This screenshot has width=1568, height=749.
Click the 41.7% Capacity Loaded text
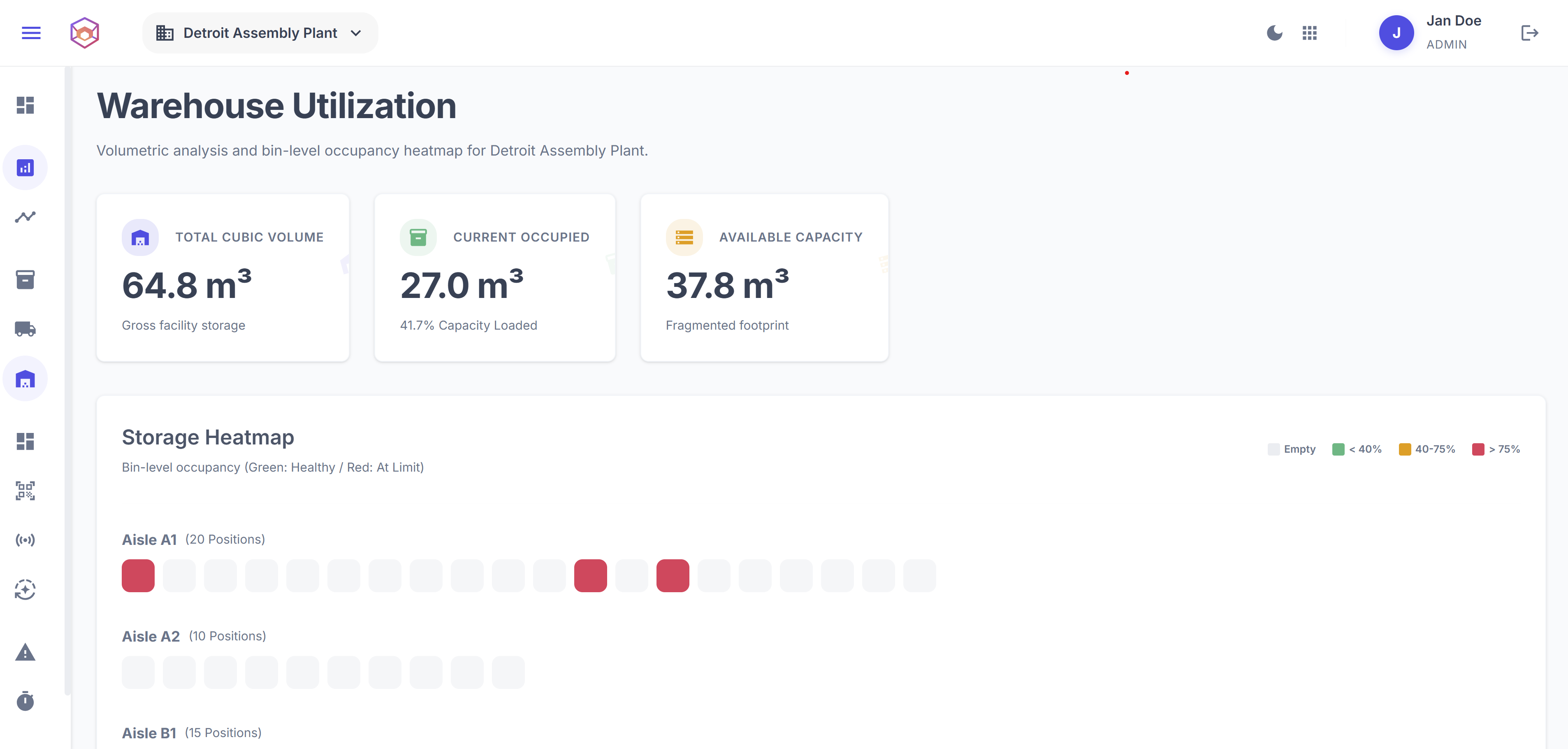[469, 325]
